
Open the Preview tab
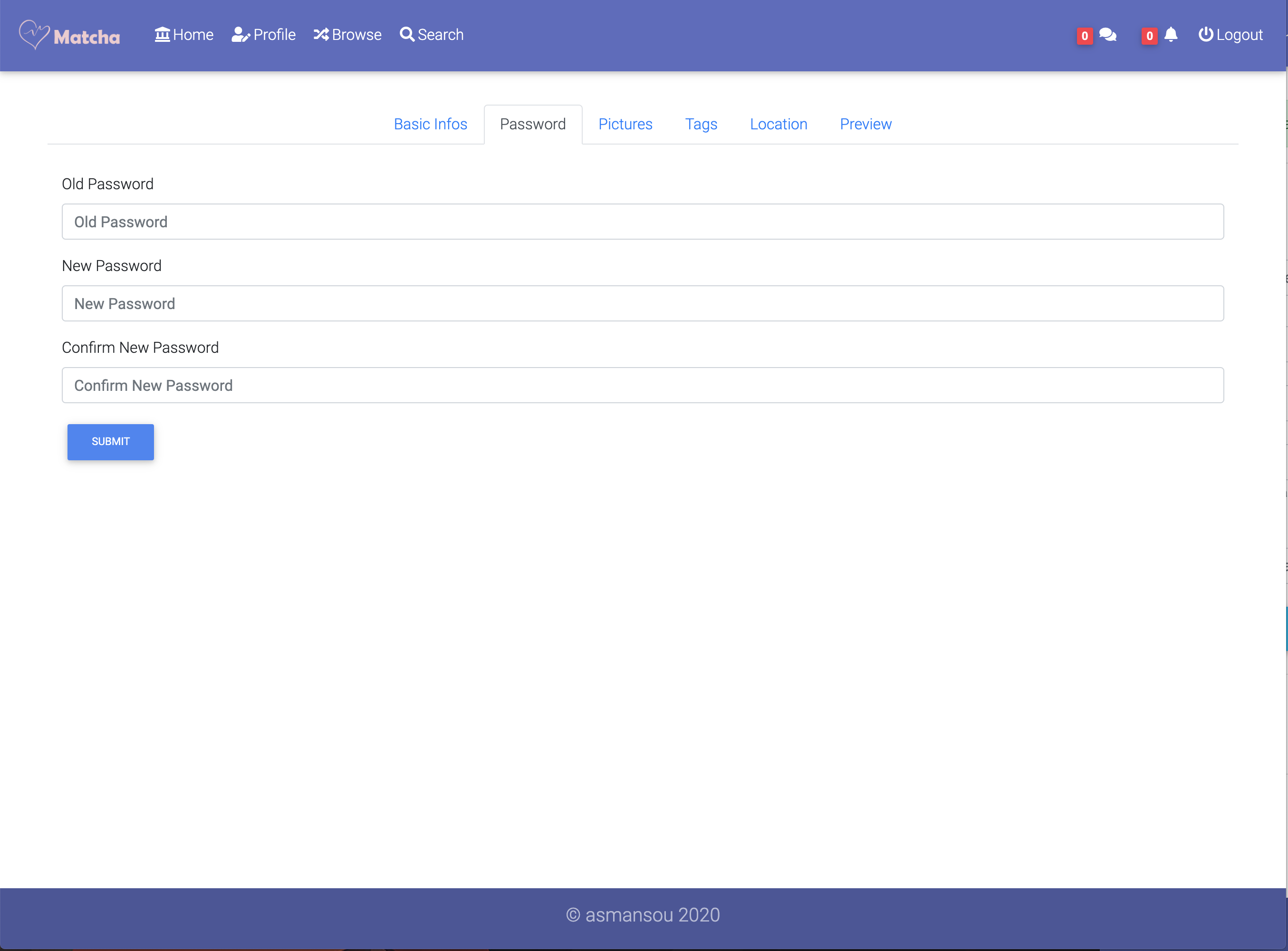click(x=865, y=125)
